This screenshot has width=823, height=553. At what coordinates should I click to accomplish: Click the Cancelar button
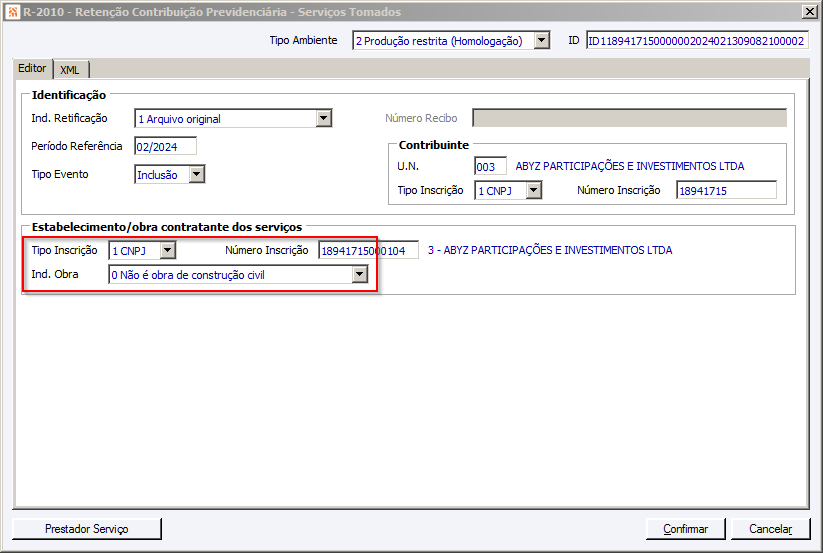[x=771, y=529]
